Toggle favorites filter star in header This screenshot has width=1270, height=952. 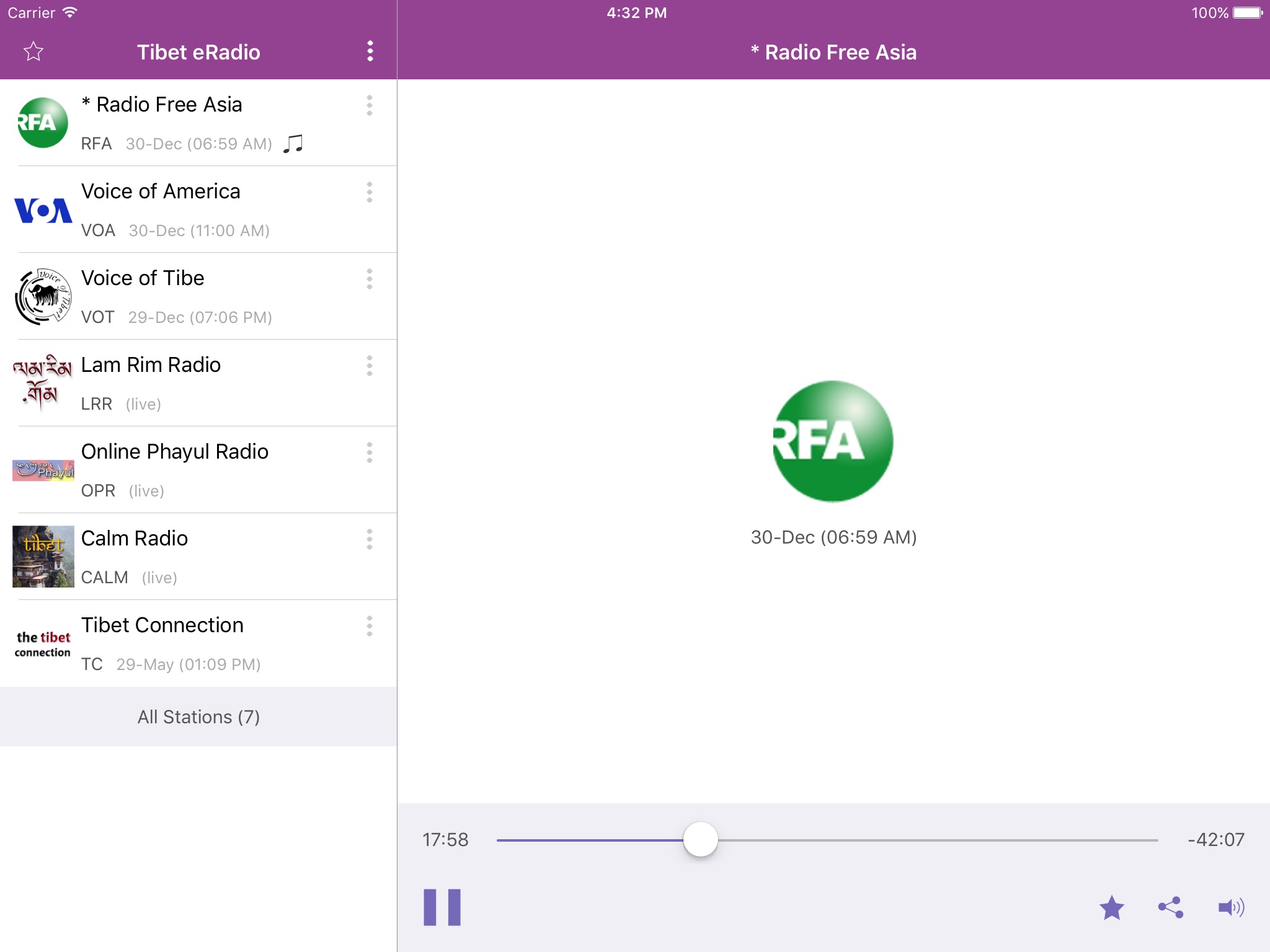(33, 51)
